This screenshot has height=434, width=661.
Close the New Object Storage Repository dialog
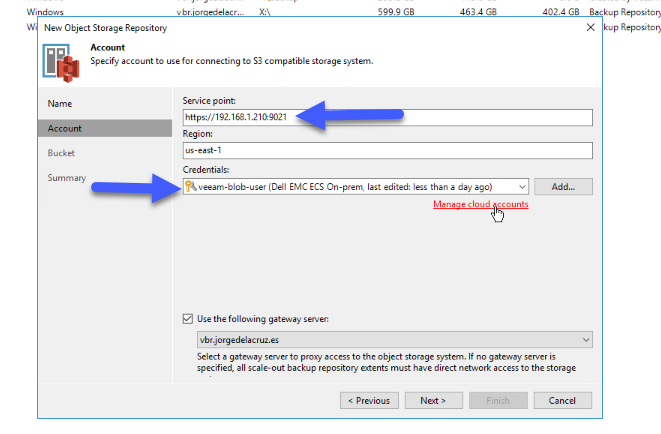[x=591, y=27]
